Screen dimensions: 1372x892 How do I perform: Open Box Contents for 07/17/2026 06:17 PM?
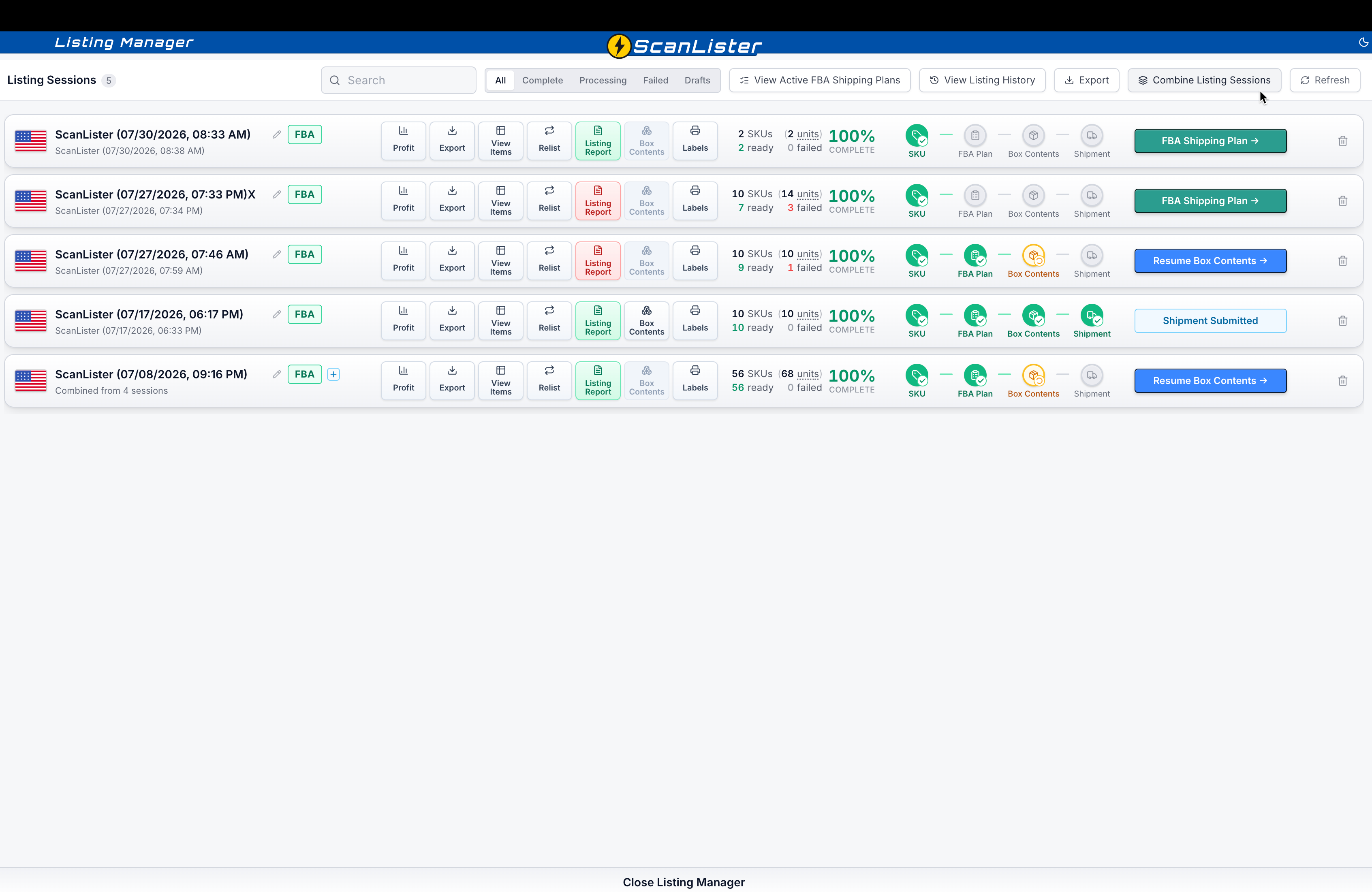pyautogui.click(x=647, y=320)
